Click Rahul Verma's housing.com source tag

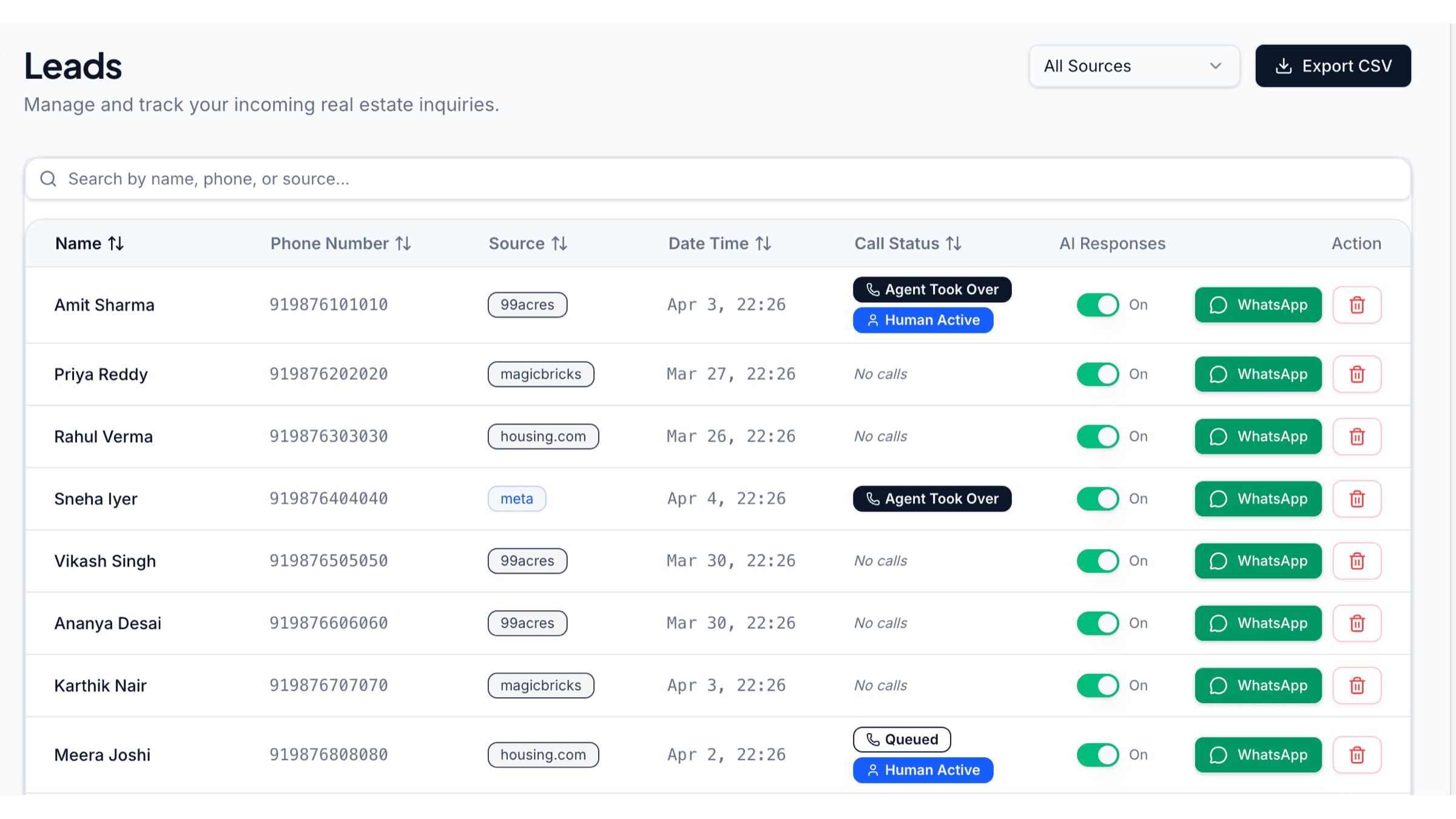point(543,436)
